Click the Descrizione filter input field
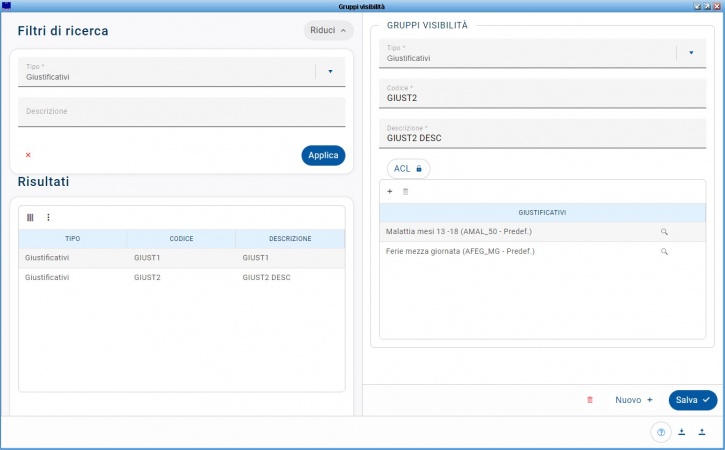Image resolution: width=725 pixels, height=450 pixels. [x=182, y=111]
